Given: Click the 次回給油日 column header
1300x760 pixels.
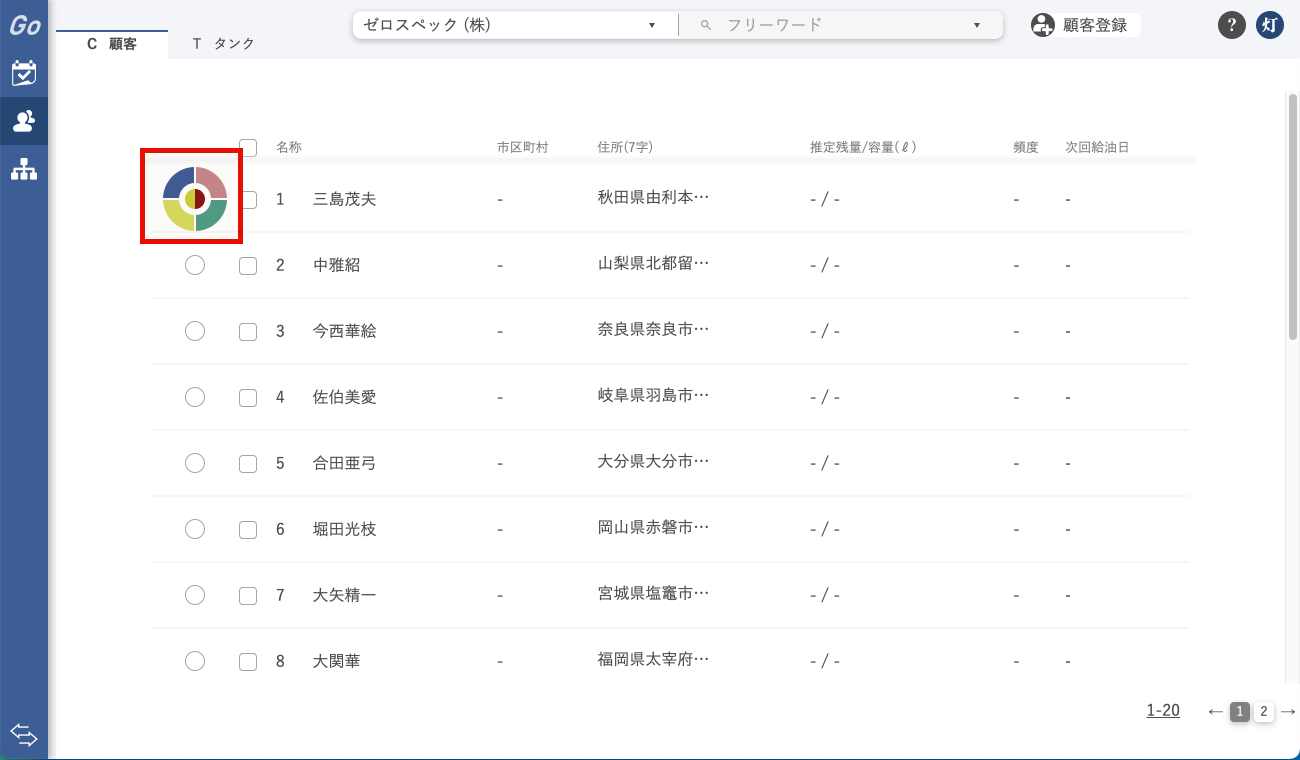Looking at the screenshot, I should pyautogui.click(x=1097, y=147).
